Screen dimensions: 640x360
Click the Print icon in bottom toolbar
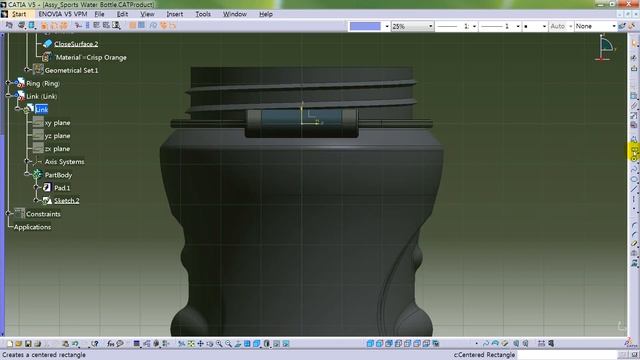38,344
